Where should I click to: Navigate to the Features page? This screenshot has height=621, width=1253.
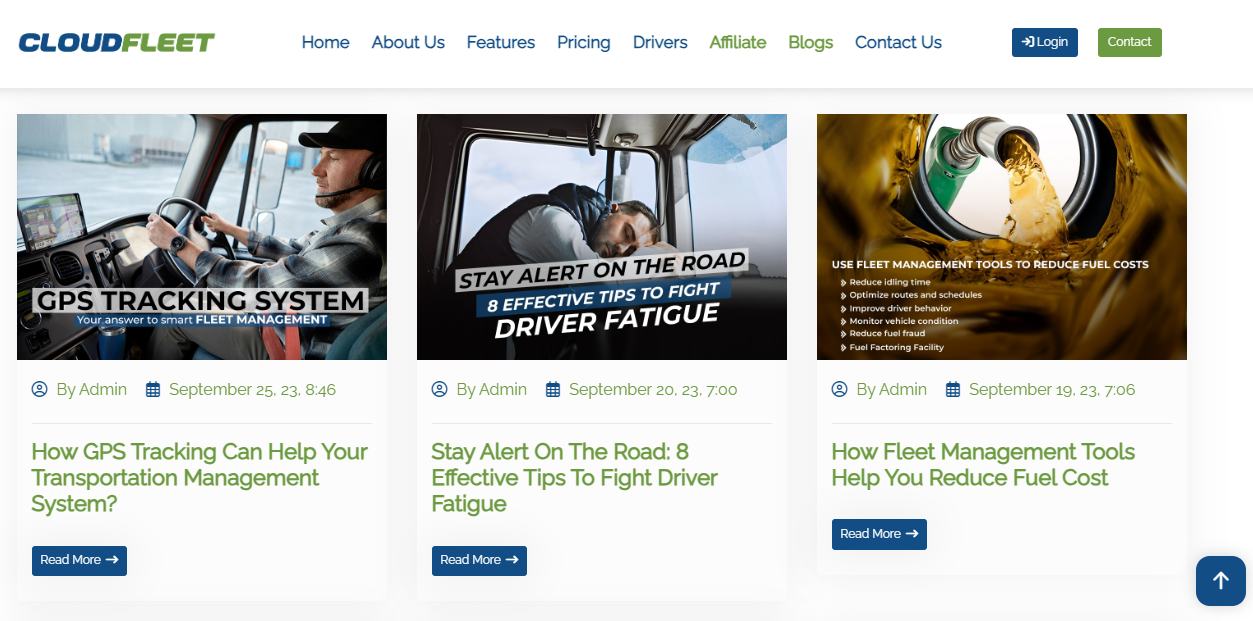(x=500, y=42)
